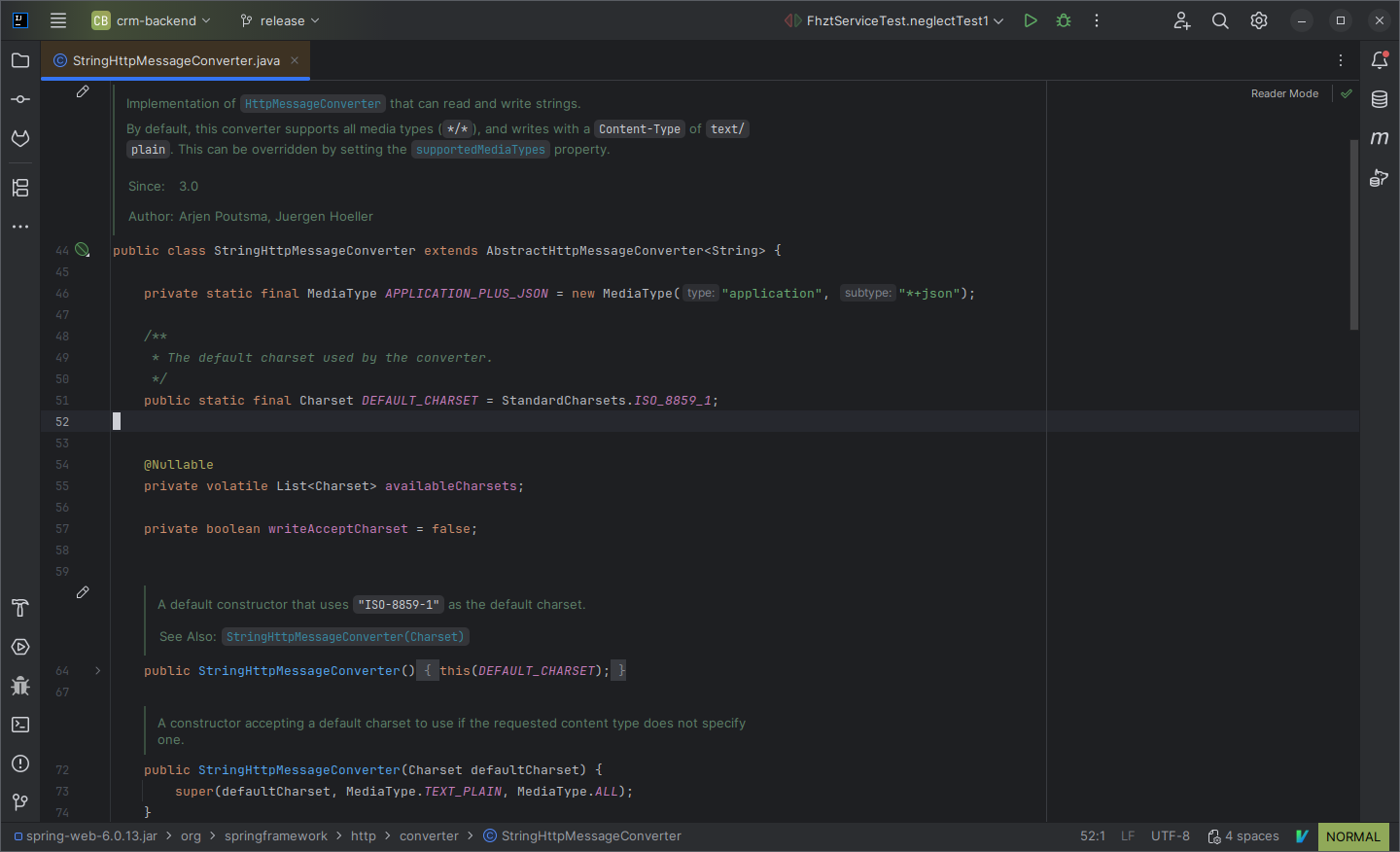
Task: Open the Commit tool window
Action: 20,99
